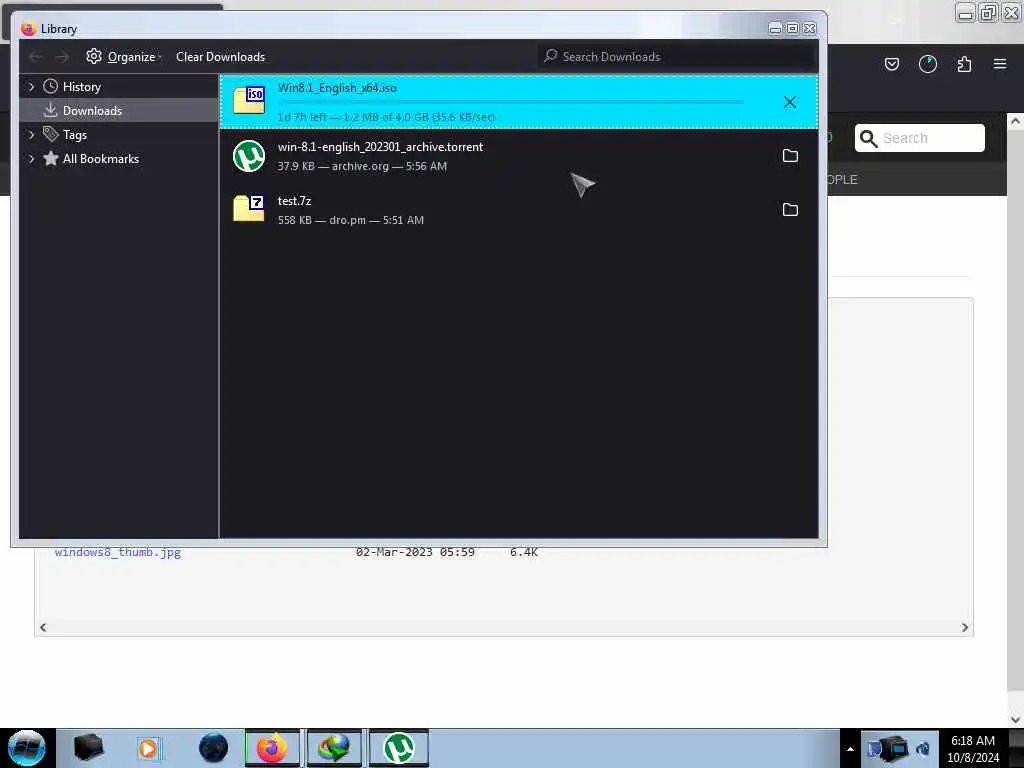Select the Win8.1_English_x64.iso file name
This screenshot has height=768, width=1024.
(337, 88)
